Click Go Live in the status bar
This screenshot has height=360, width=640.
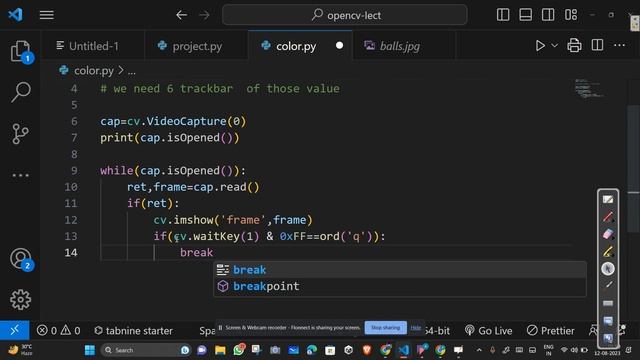(489, 330)
